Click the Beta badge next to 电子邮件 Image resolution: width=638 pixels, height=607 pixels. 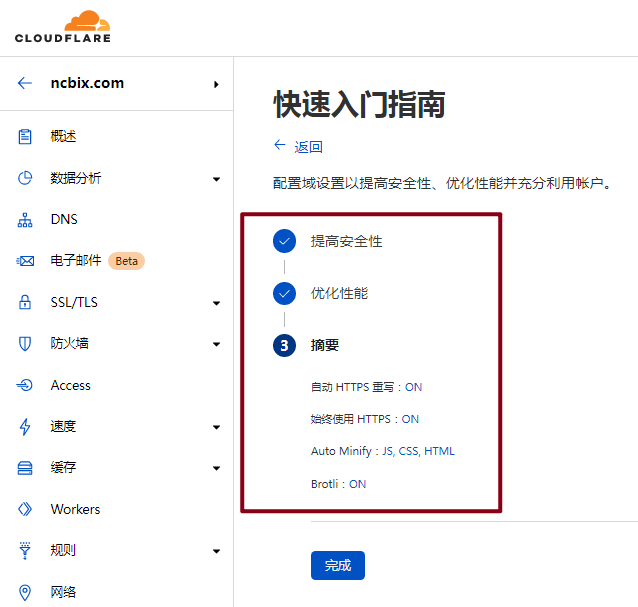(x=127, y=261)
